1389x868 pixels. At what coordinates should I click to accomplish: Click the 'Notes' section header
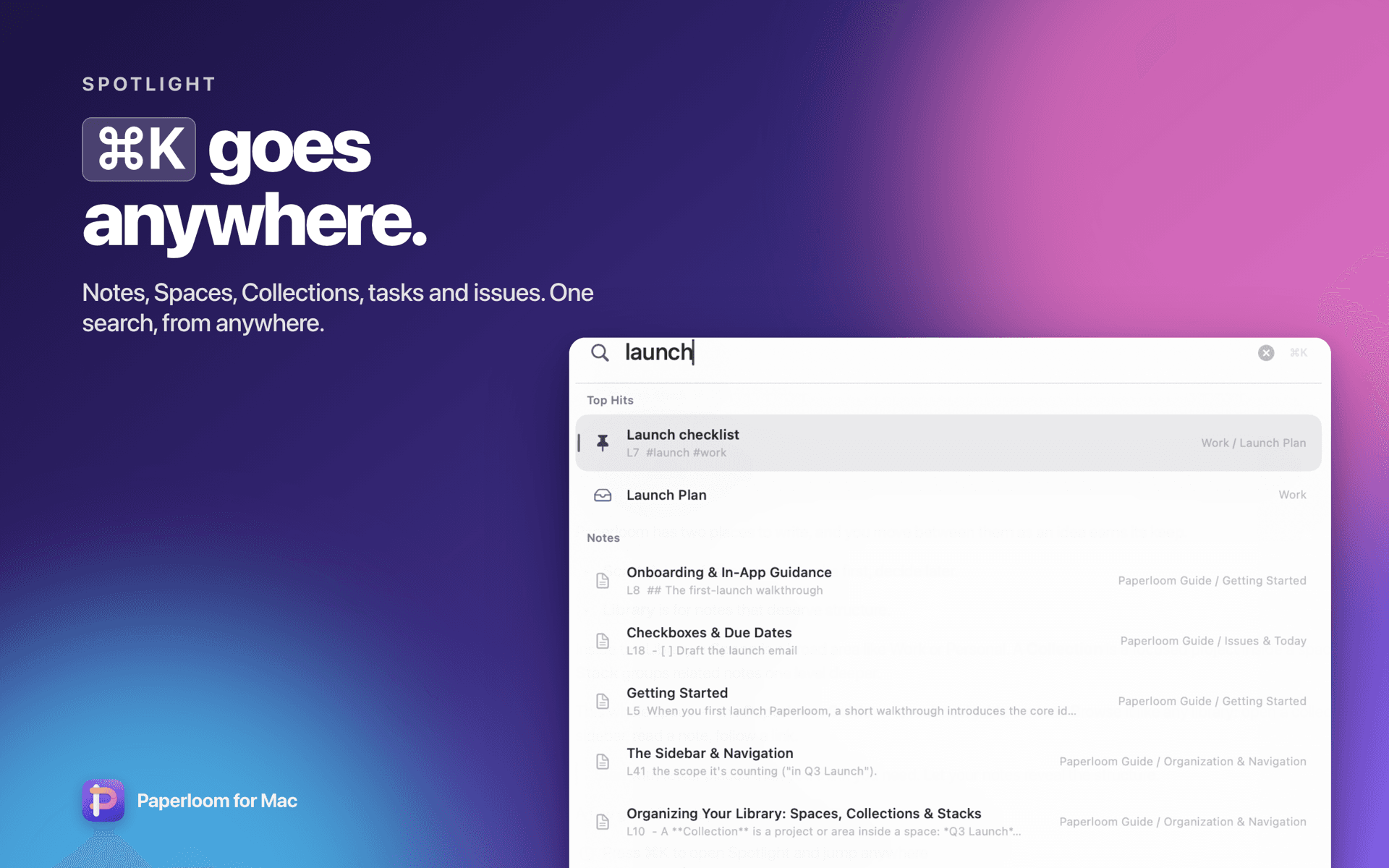tap(603, 537)
